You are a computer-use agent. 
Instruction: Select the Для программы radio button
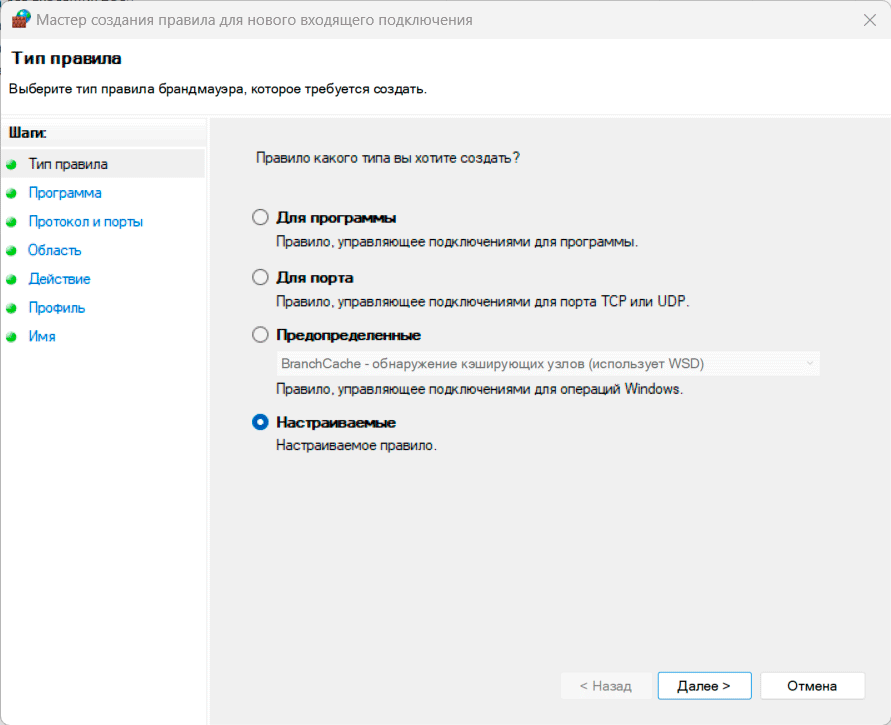pos(261,218)
